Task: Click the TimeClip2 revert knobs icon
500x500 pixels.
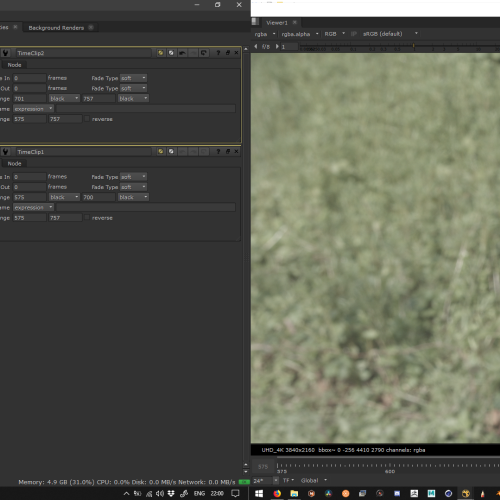Action: click(204, 53)
